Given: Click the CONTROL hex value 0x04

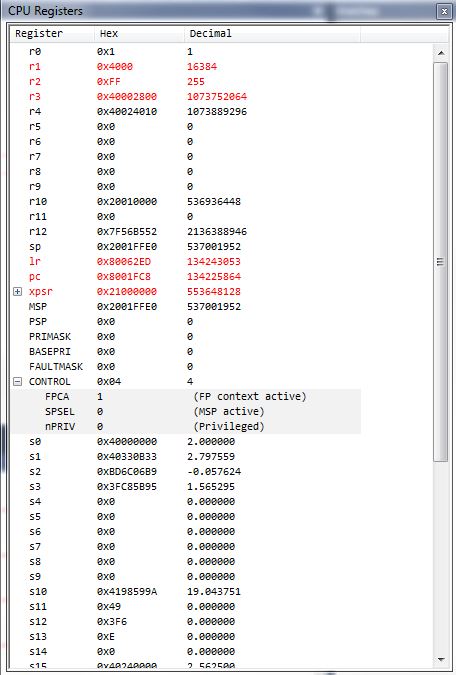Looking at the screenshot, I should pos(109,382).
